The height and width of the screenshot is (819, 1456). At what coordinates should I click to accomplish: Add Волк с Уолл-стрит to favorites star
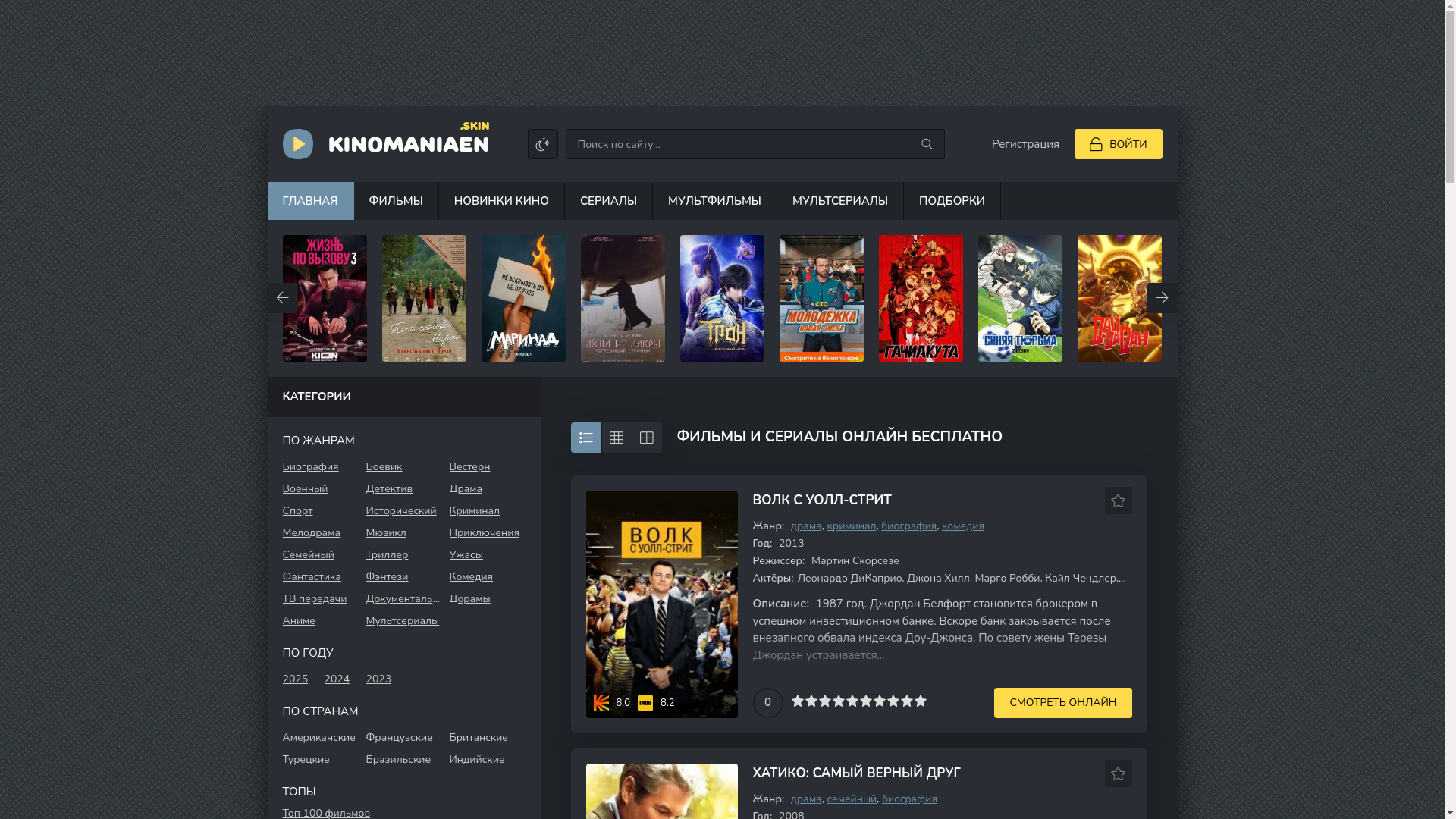point(1118,500)
